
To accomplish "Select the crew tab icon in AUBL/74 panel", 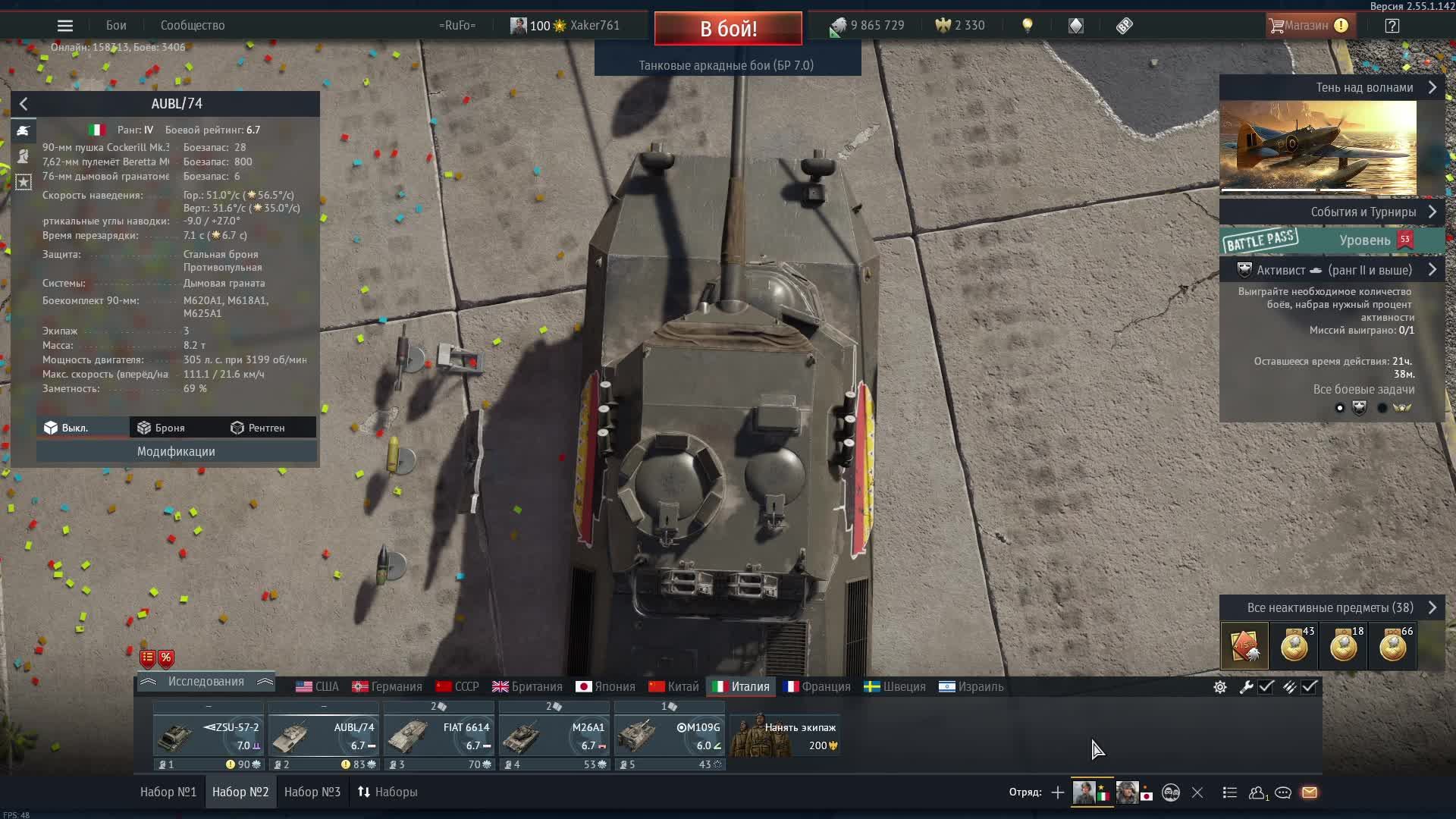I will click(x=24, y=156).
